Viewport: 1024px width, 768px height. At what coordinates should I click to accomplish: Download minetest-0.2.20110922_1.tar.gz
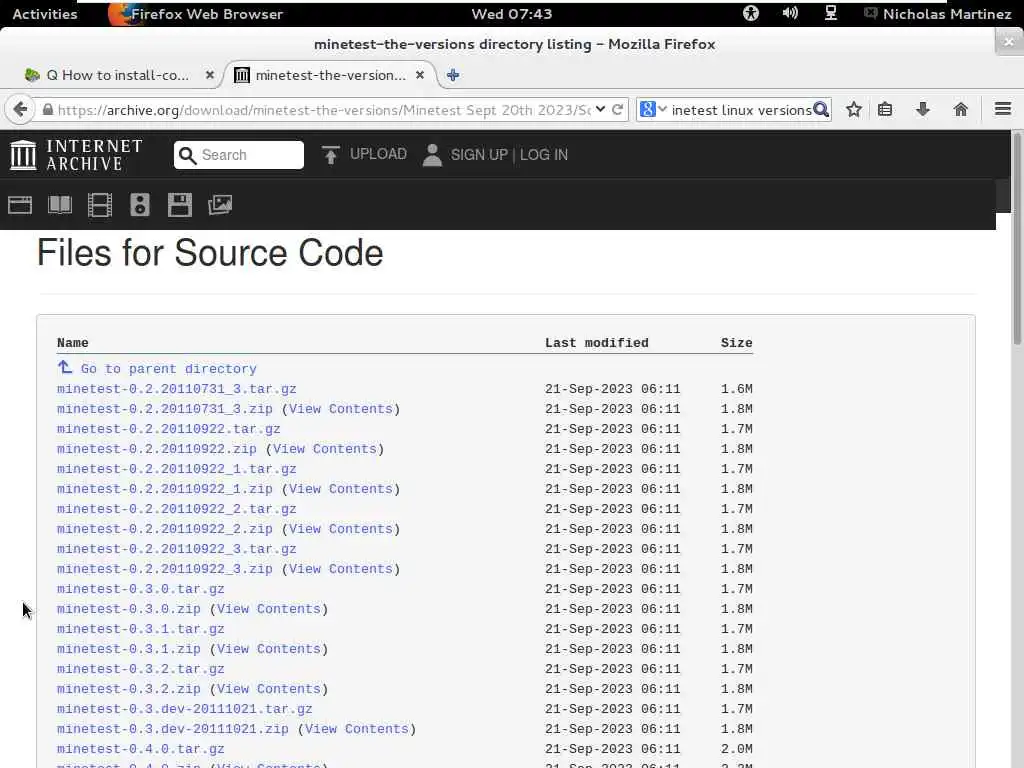point(176,469)
